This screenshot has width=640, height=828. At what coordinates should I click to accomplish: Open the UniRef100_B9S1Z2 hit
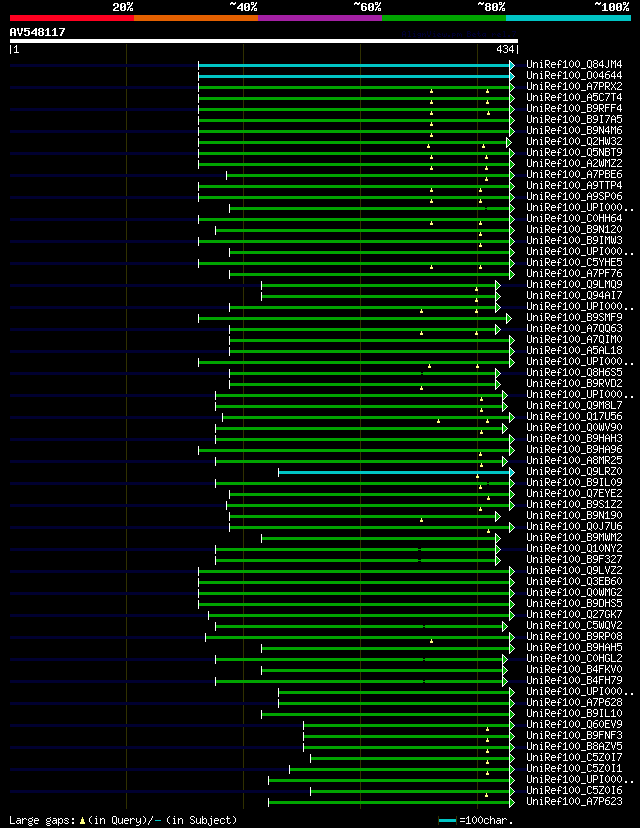click(574, 505)
